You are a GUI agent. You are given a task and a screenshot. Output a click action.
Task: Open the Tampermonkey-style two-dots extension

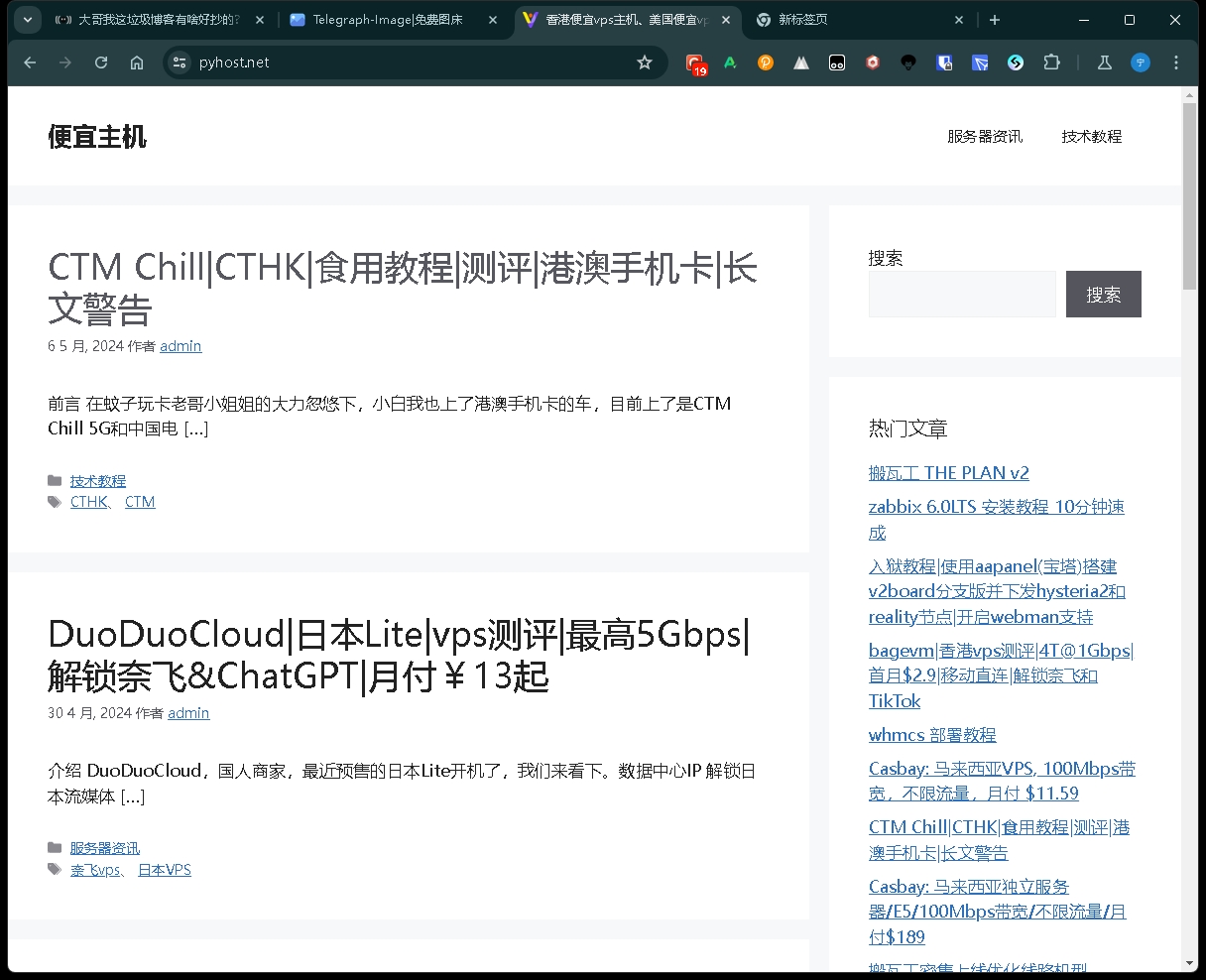pos(837,62)
